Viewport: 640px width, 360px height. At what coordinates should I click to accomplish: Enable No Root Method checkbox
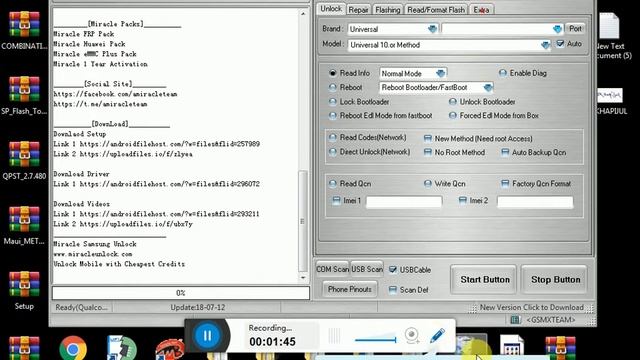pyautogui.click(x=427, y=152)
